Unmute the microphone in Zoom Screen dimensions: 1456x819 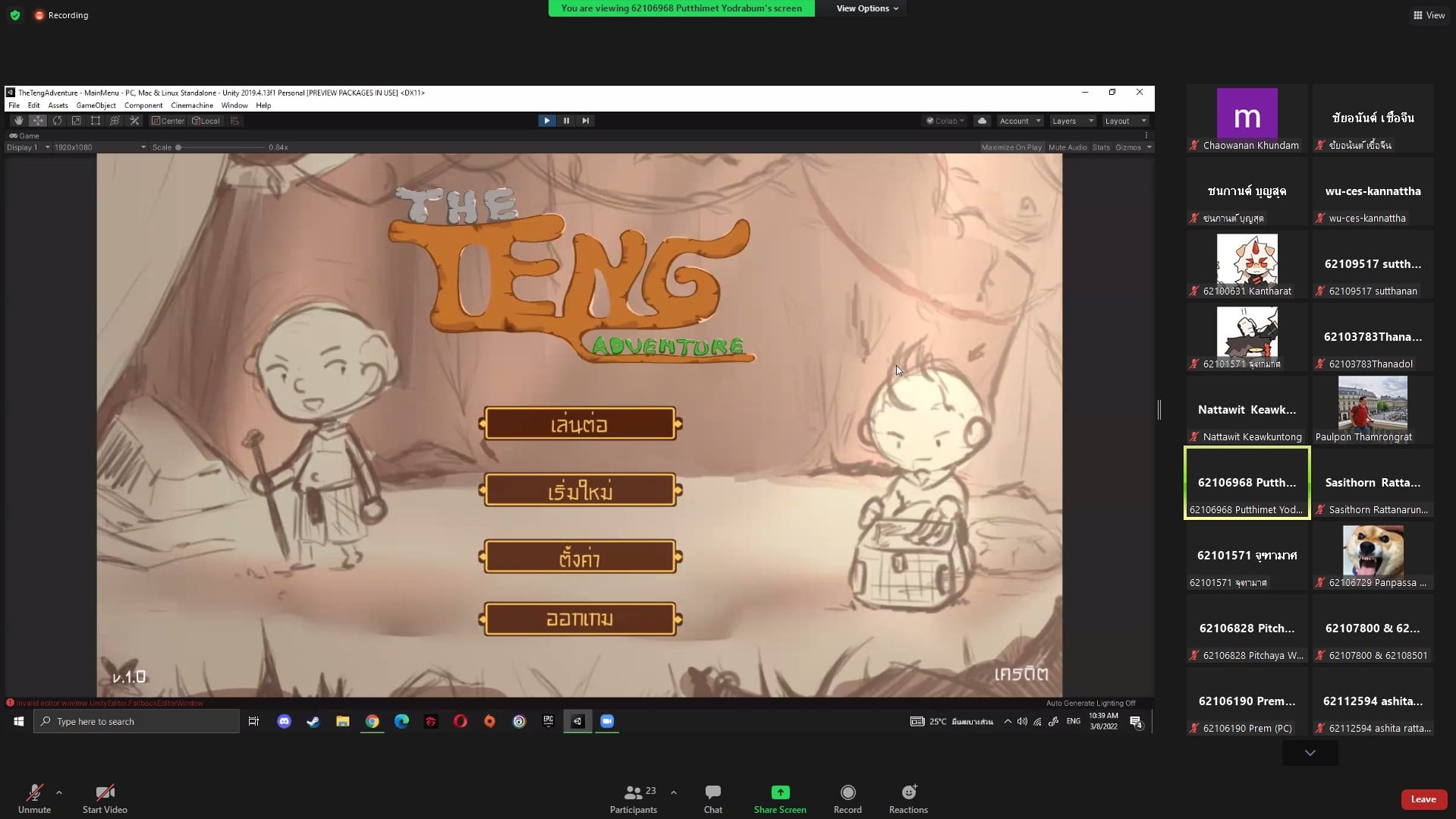tap(34, 799)
